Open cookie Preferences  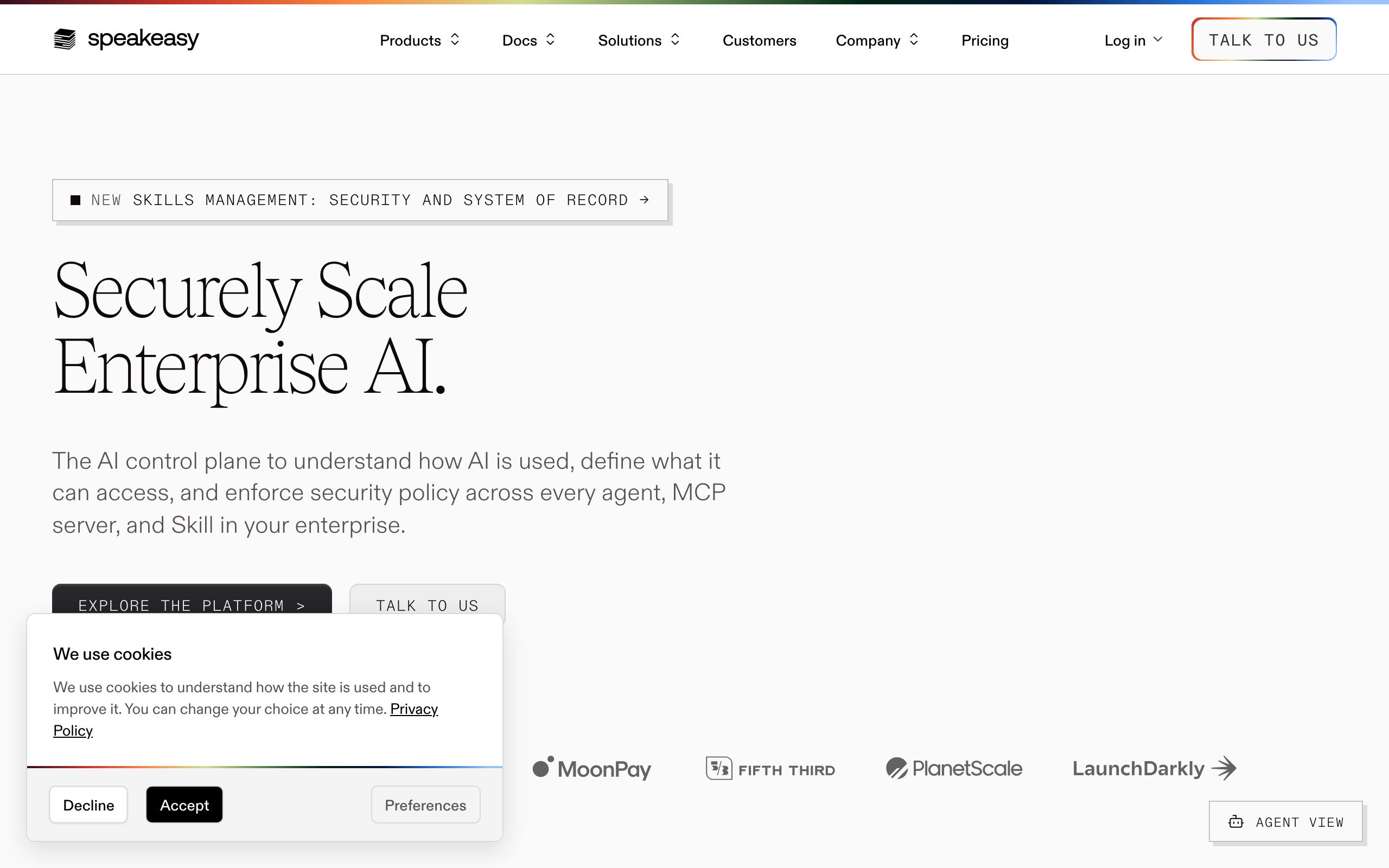pos(425,805)
